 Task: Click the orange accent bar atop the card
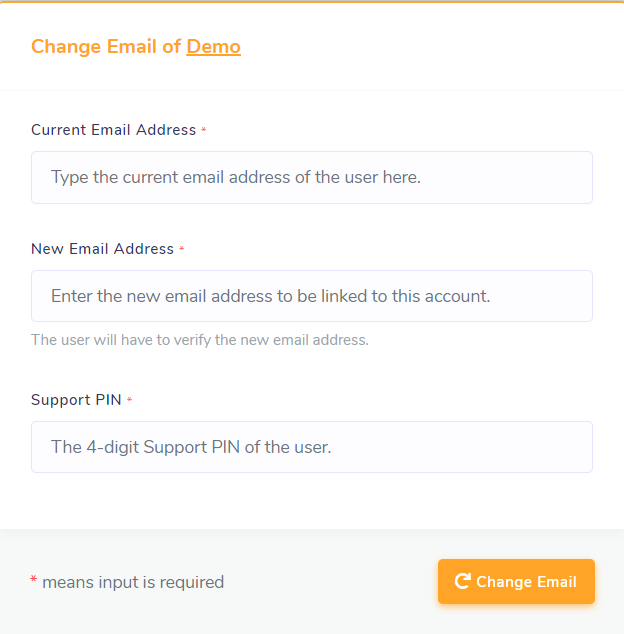pyautogui.click(x=312, y=2)
